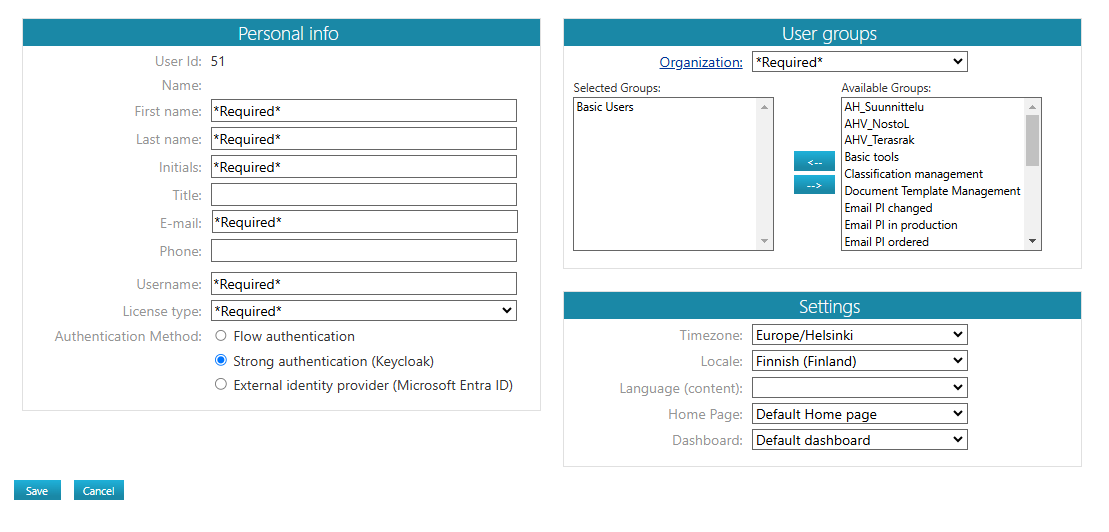Open the Home Page dropdown

coord(859,414)
